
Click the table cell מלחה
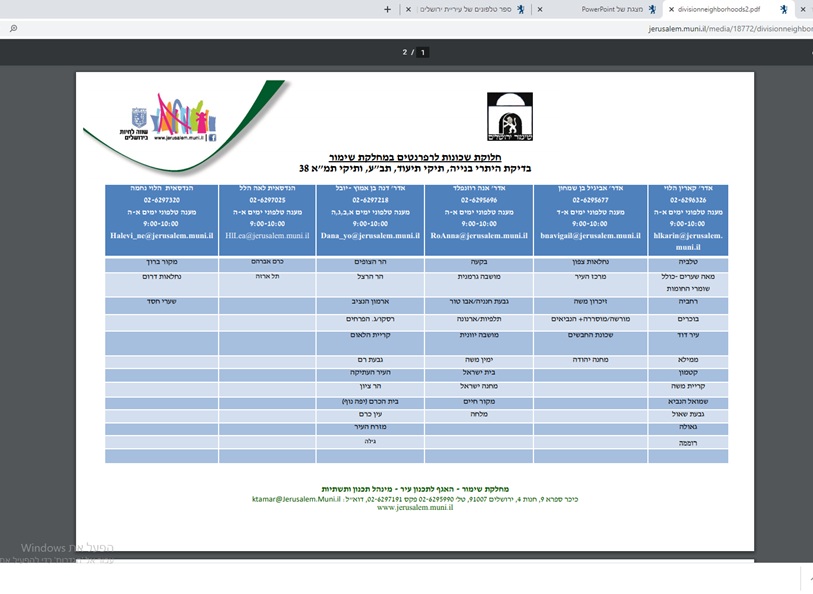point(479,415)
